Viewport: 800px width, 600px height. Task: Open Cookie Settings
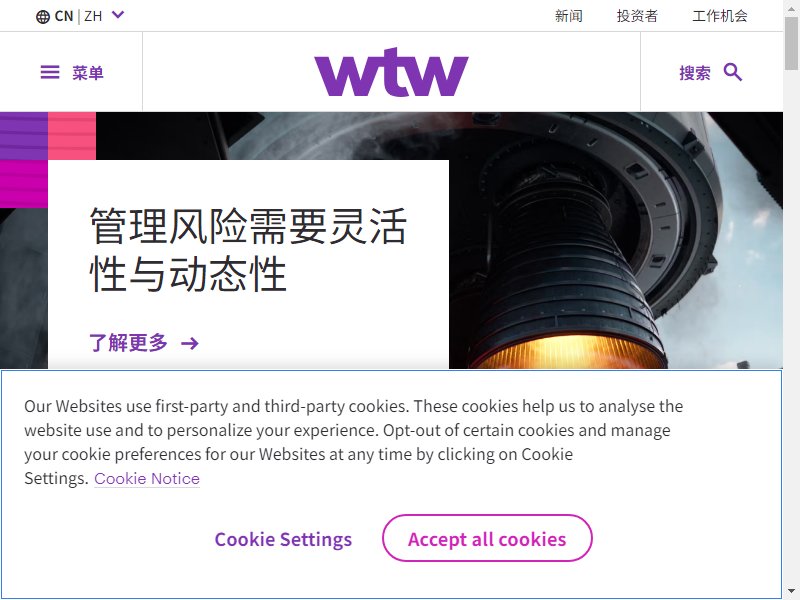[283, 539]
